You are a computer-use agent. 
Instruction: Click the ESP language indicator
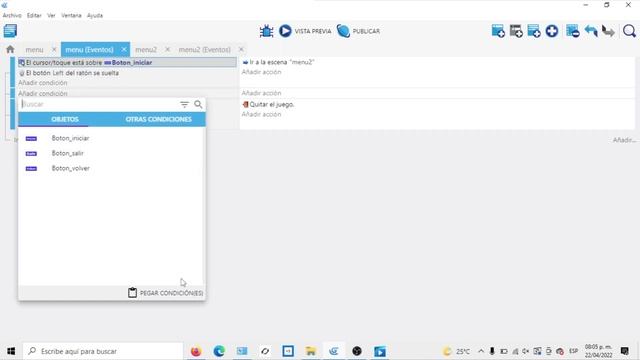573,351
